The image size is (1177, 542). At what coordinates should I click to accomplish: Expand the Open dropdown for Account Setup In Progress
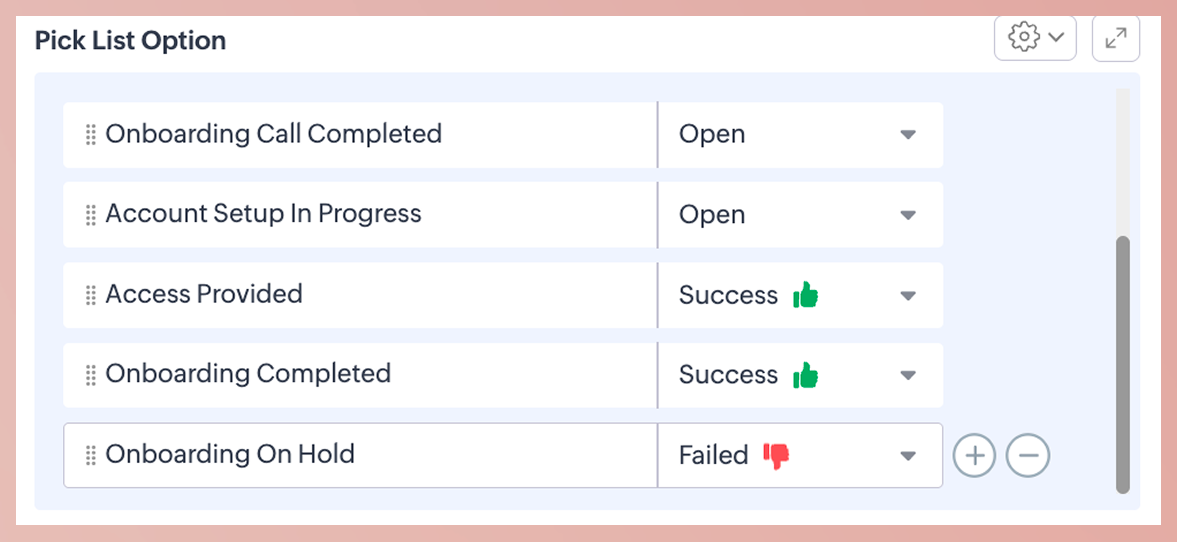tap(907, 215)
